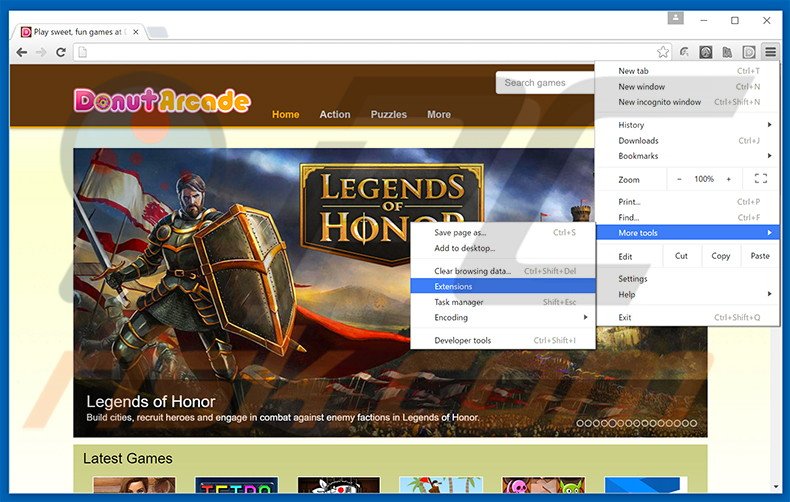790x502 pixels.
Task: Click Copy in the Edit row
Action: pyautogui.click(x=720, y=256)
